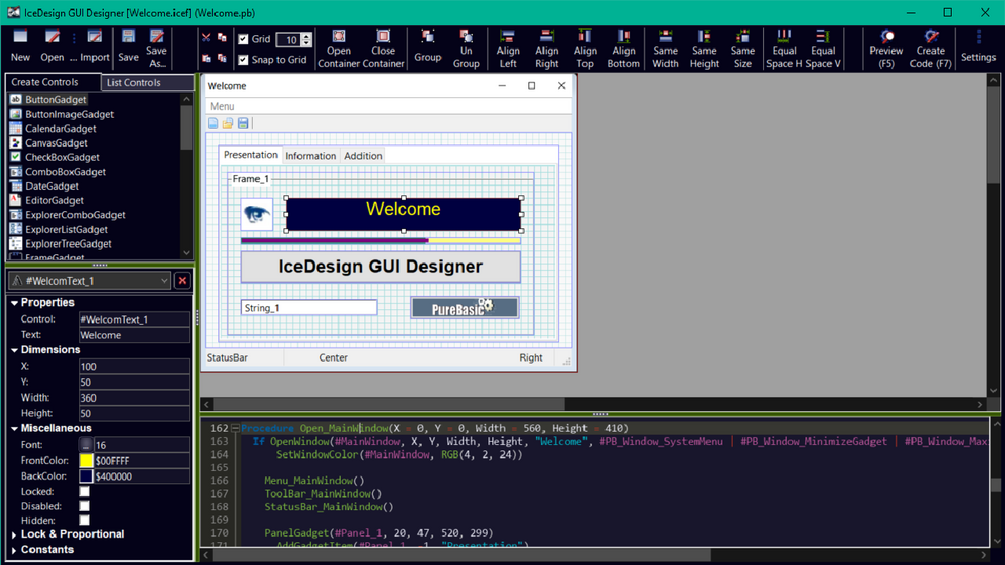The width and height of the screenshot is (1005, 565).
Task: Select ExplorerTreeGadget in the controls list
Action: point(68,243)
